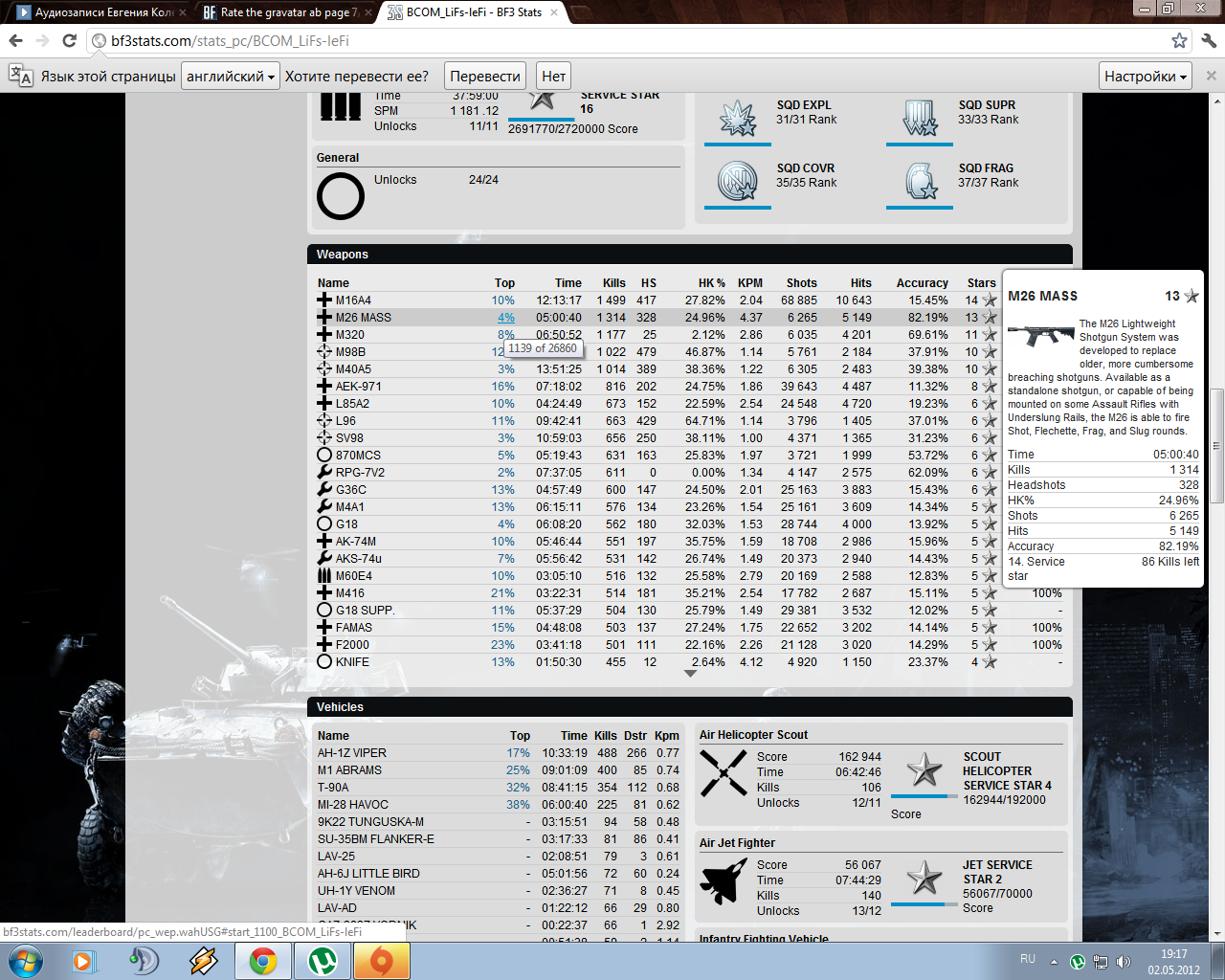Open the 38% Top link for MI-28 HAVOC
The height and width of the screenshot is (980, 1225).
519,805
